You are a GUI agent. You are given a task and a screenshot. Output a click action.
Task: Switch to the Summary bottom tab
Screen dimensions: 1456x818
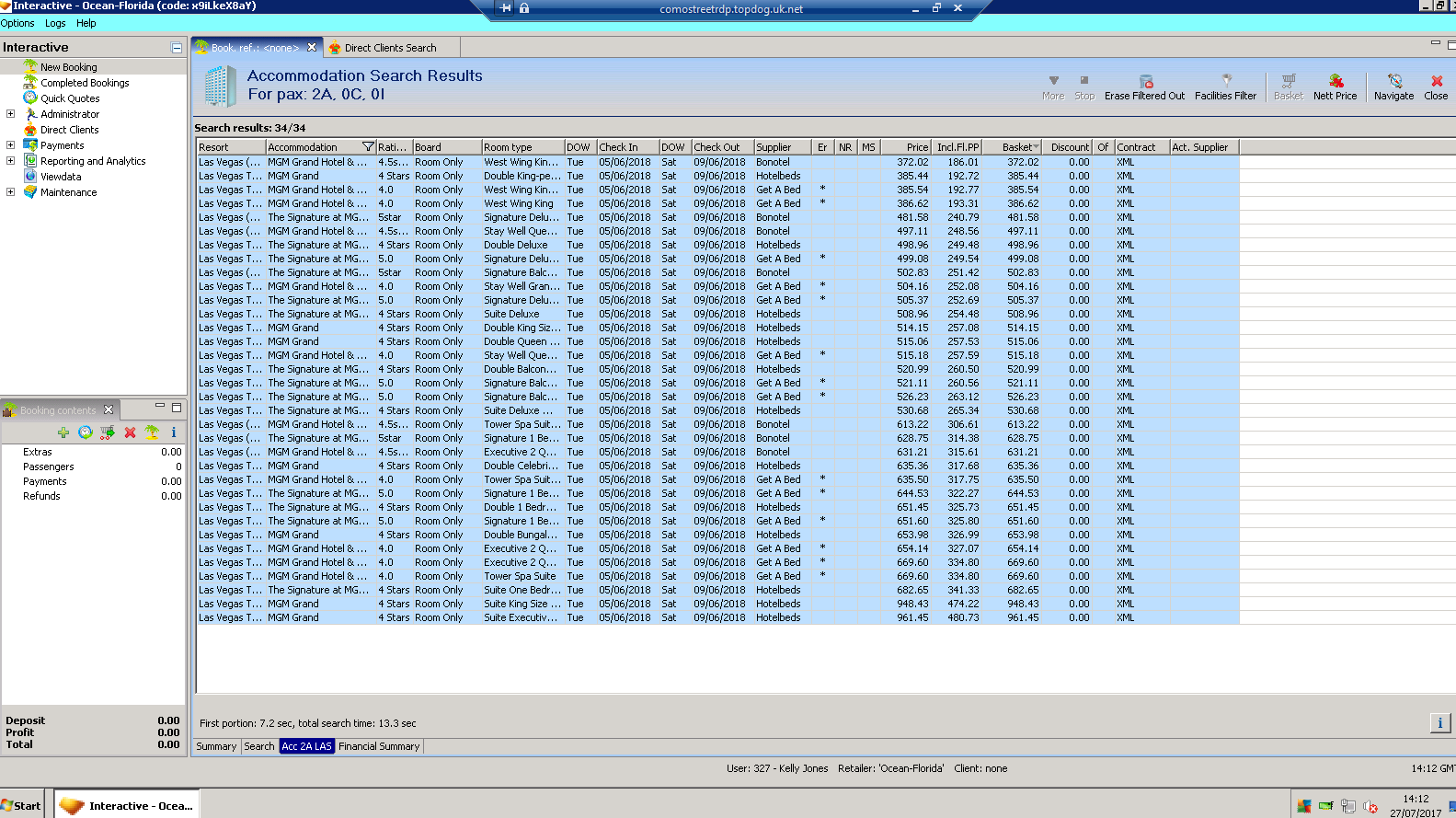(216, 746)
